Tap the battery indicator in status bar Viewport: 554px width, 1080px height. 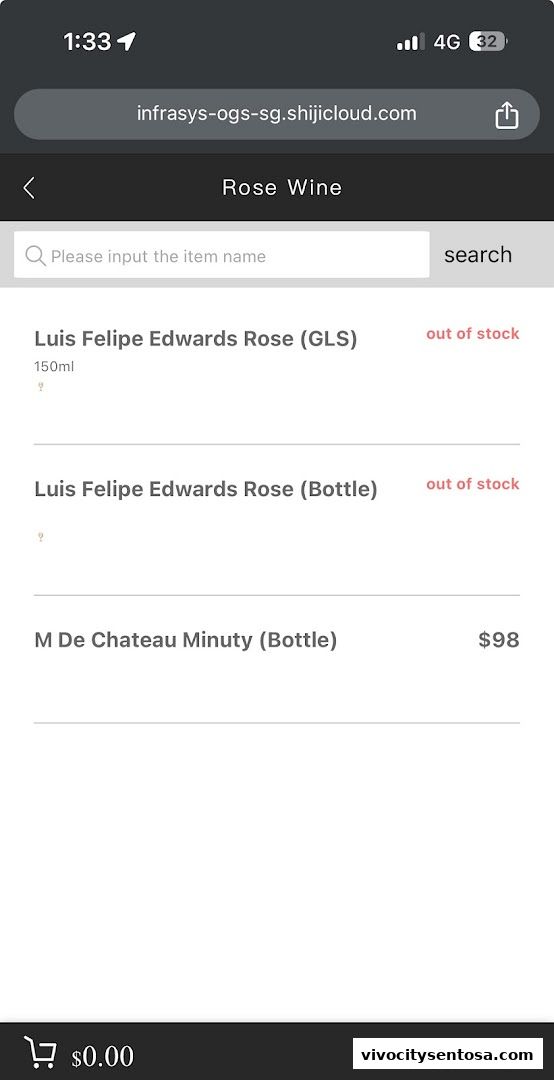[x=488, y=42]
